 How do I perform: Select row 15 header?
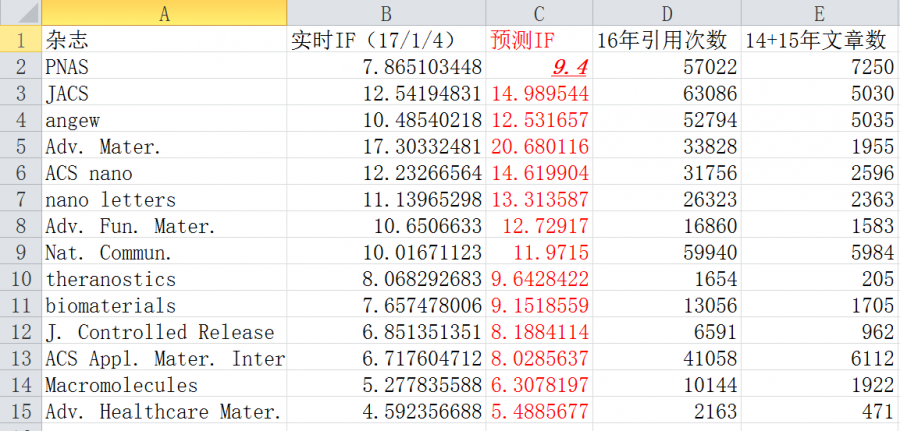pos(21,411)
